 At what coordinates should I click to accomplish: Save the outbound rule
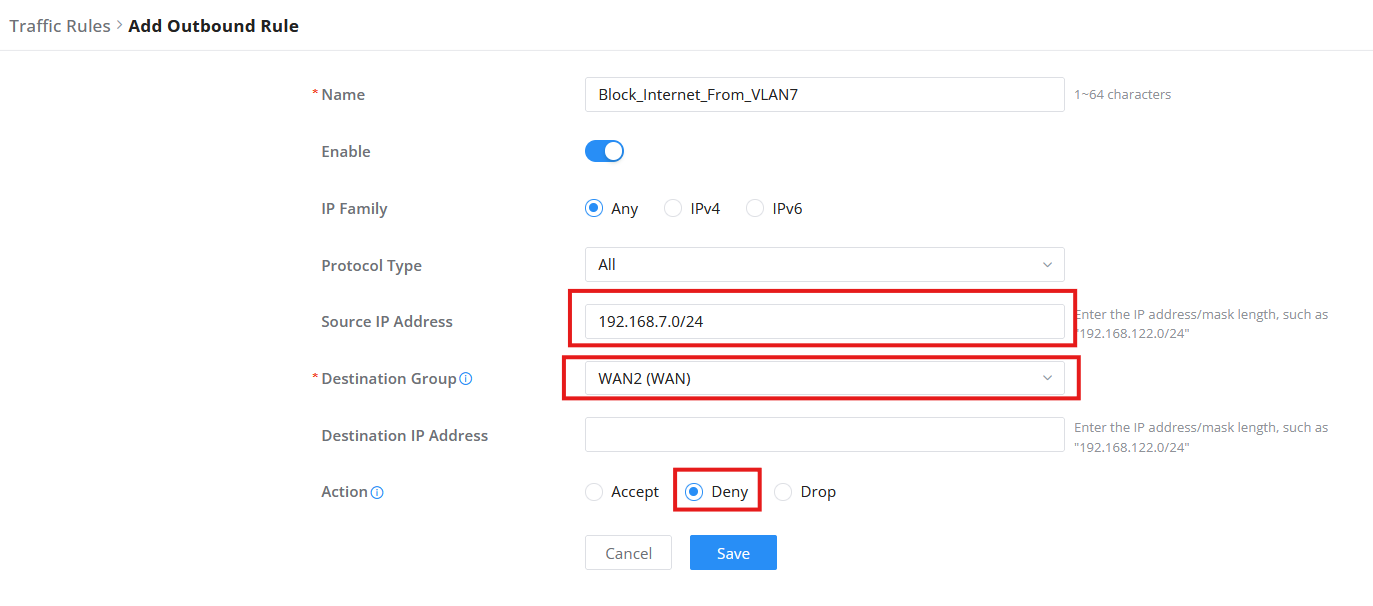click(733, 553)
